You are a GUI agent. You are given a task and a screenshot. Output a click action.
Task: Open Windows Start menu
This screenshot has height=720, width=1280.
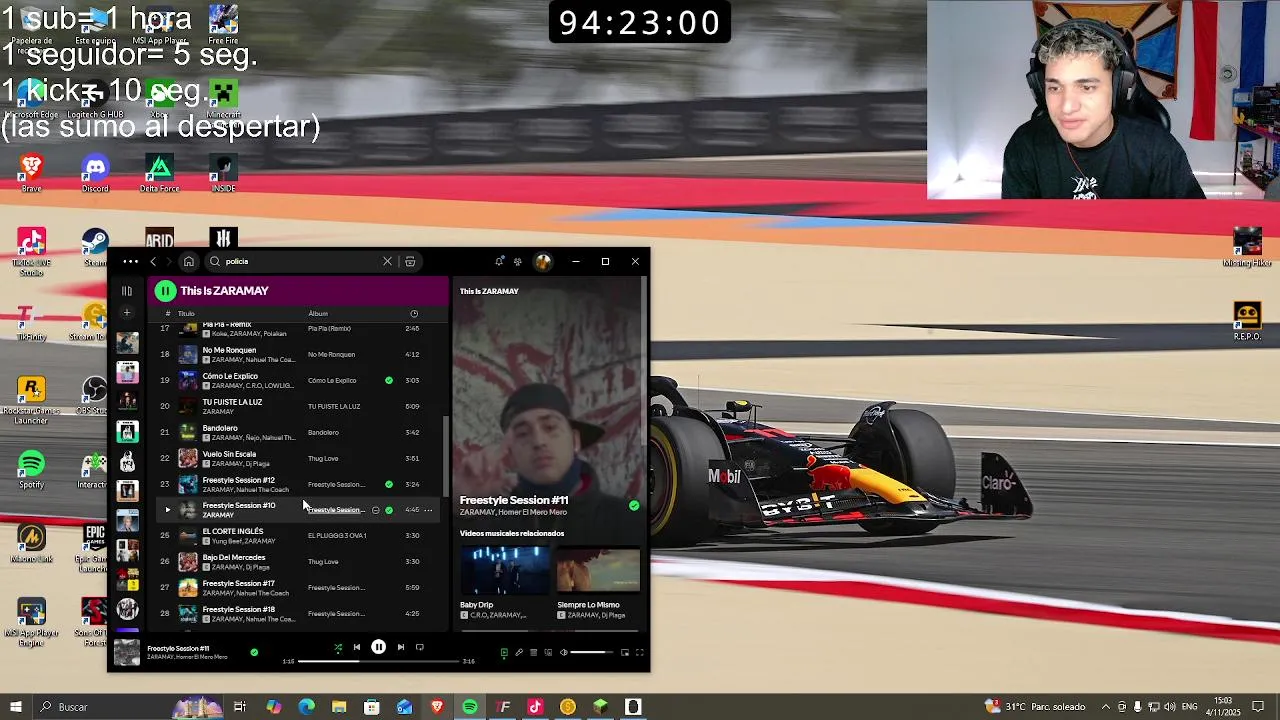pos(15,707)
